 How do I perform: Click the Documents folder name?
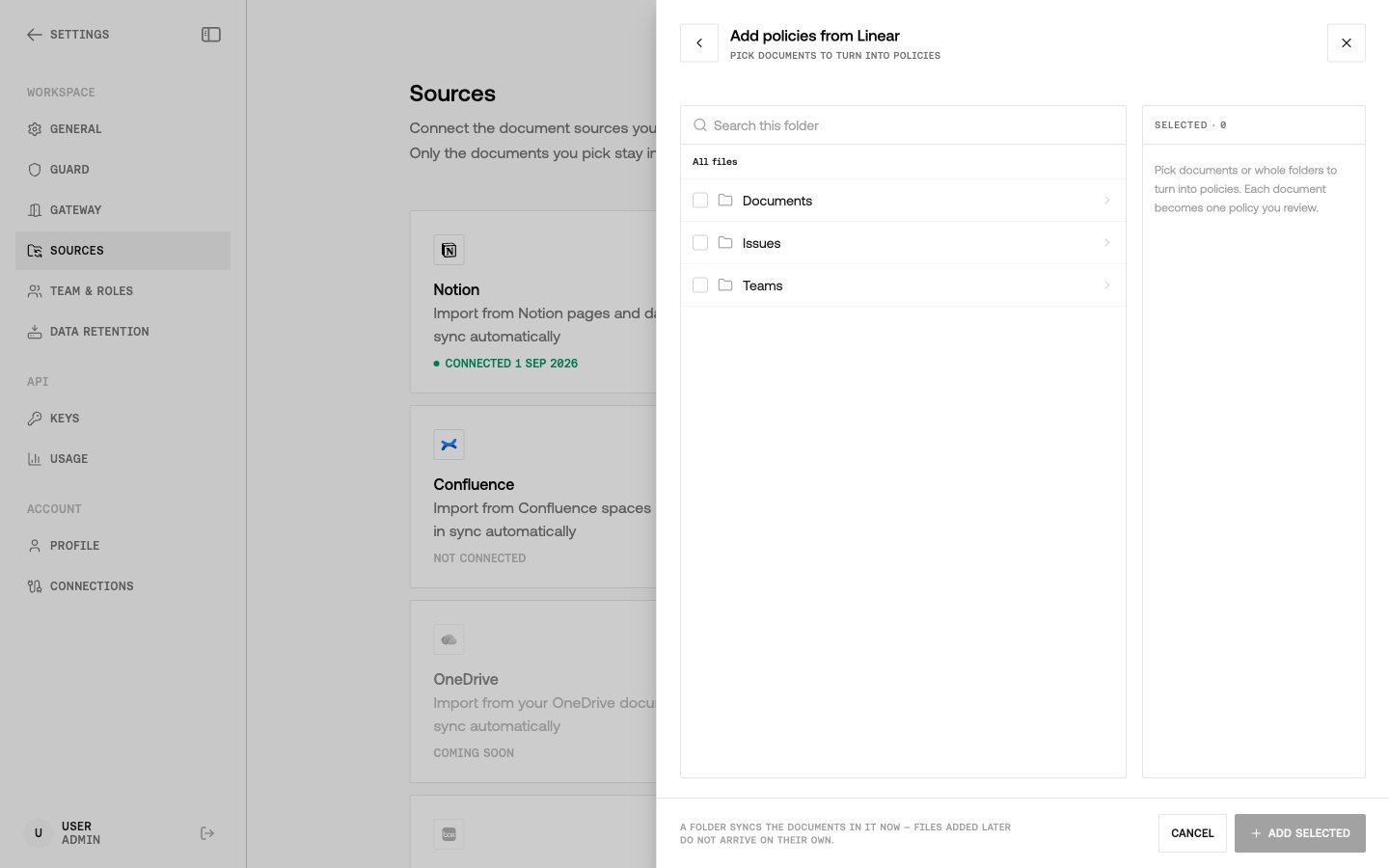tap(777, 201)
